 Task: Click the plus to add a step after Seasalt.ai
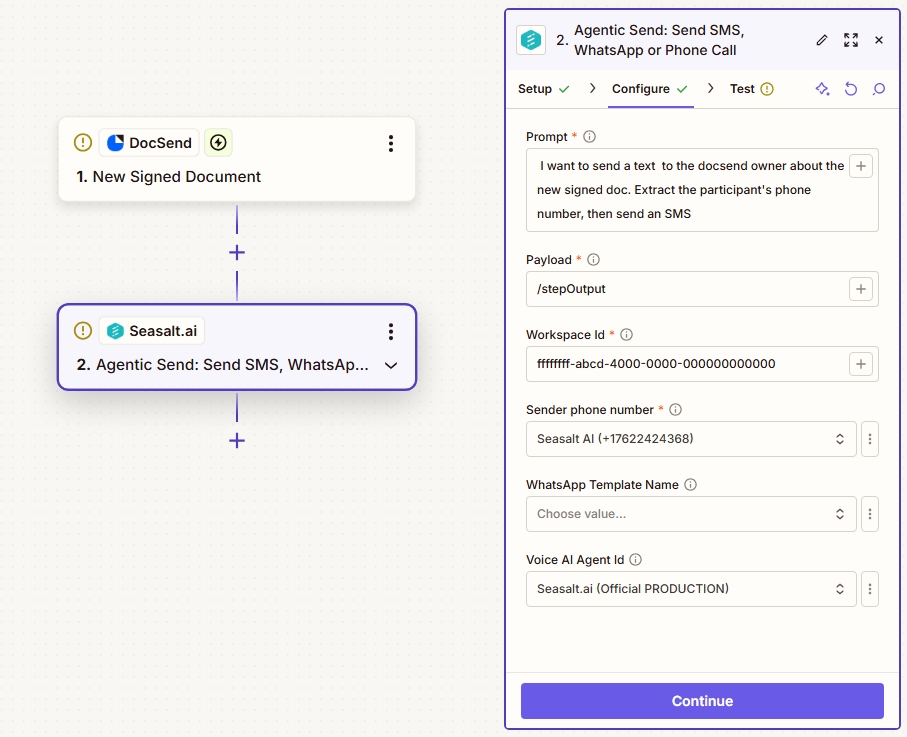coord(236,440)
